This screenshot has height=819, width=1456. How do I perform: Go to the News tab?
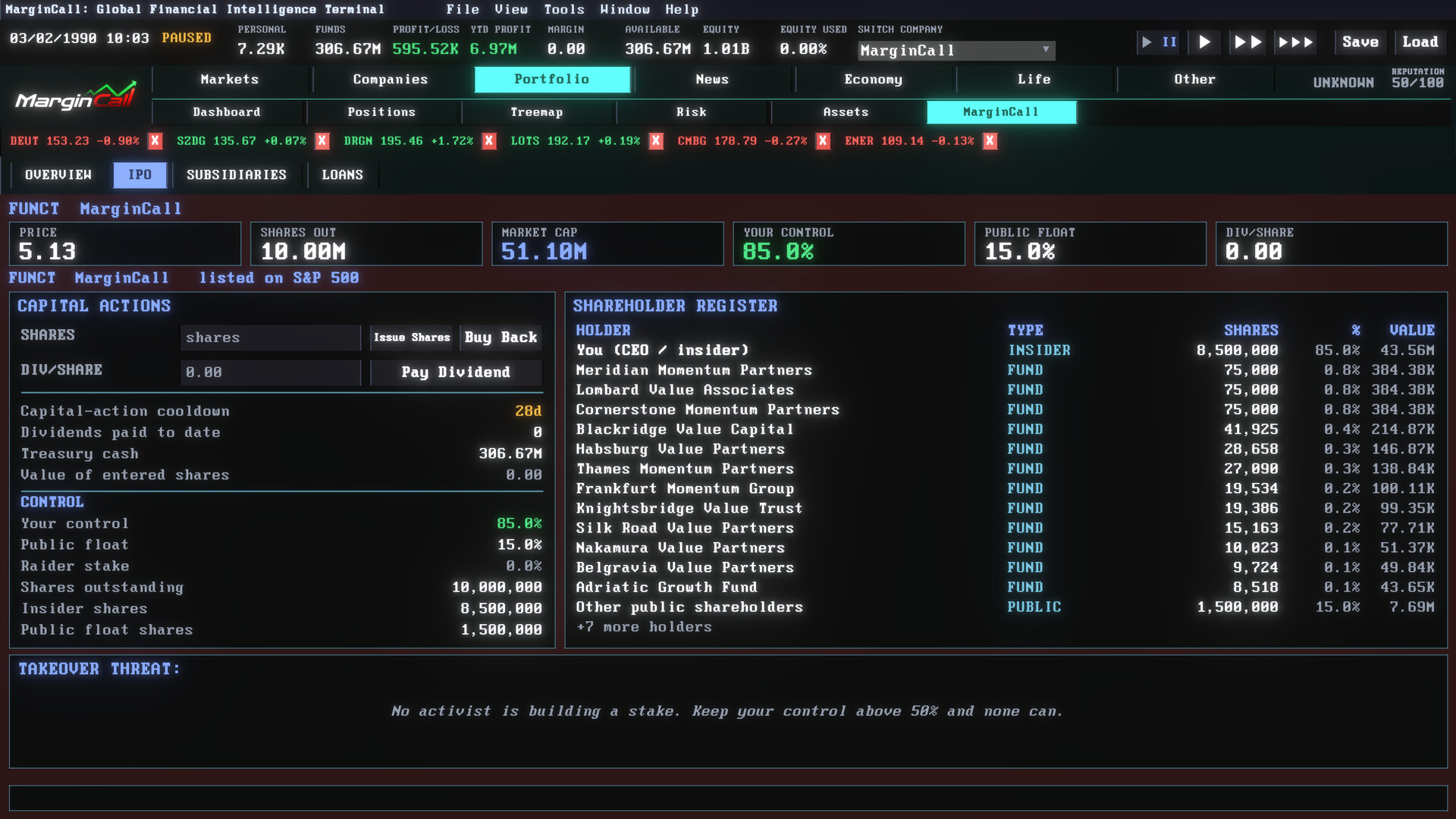coord(712,79)
